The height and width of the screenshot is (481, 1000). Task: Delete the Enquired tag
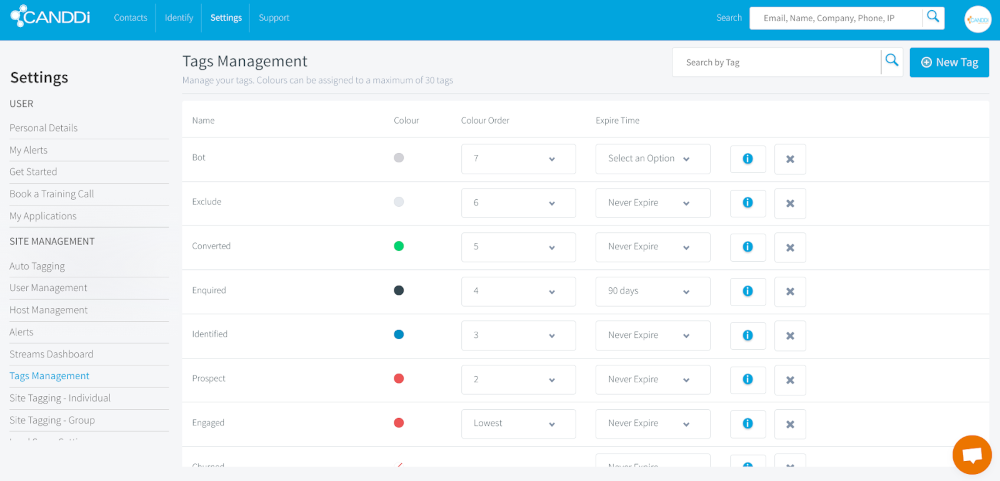790,291
